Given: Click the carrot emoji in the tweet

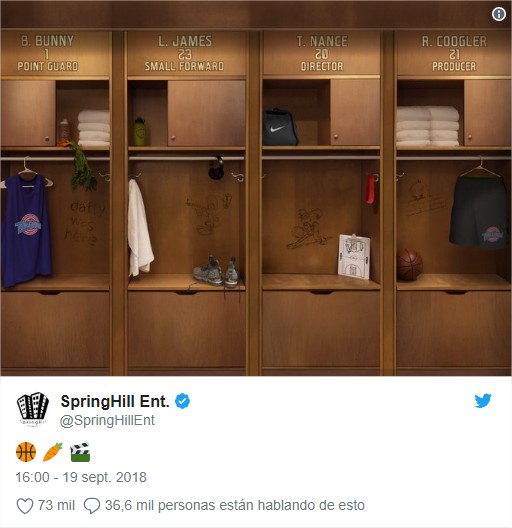Looking at the screenshot, I should [53, 452].
